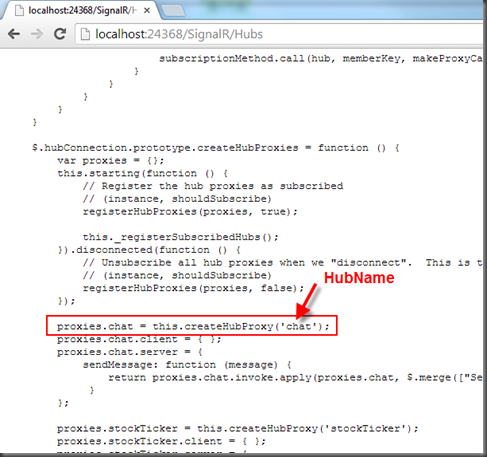This screenshot has width=487, height=457.
Task: Click 'registerHubProxies(proxies, false);' line
Action: (193, 288)
